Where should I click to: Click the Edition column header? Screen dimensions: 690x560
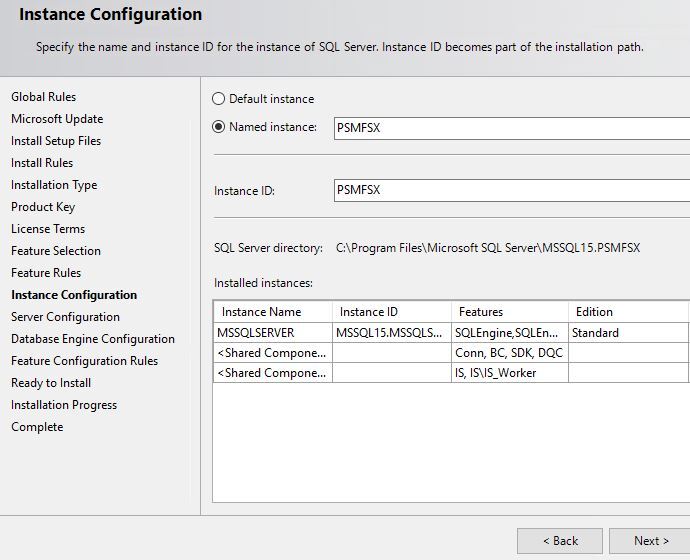[x=628, y=312]
